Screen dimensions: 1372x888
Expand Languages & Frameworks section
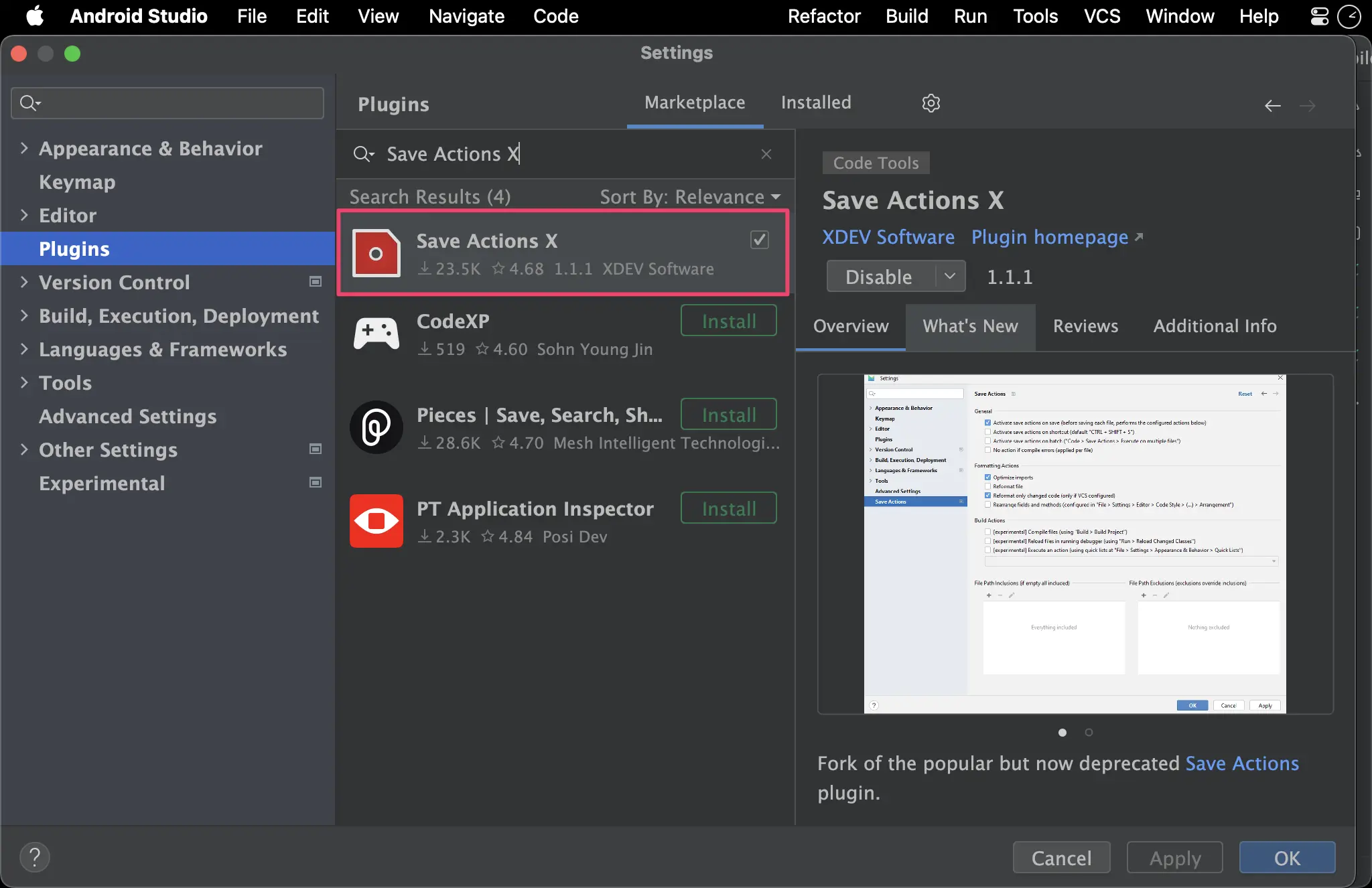(24, 349)
